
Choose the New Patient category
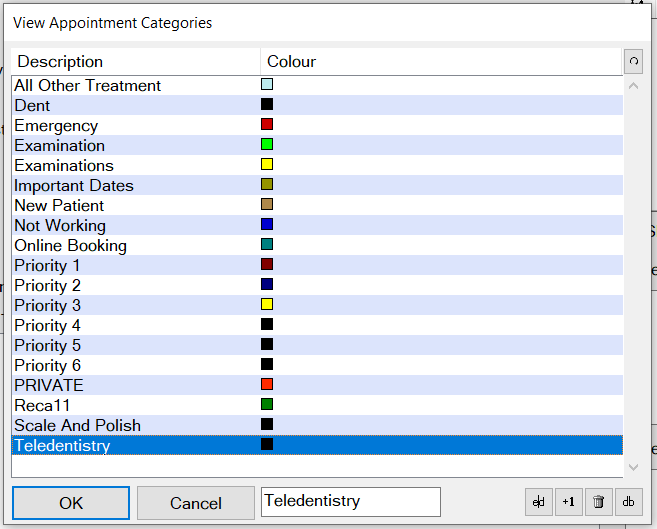point(317,205)
